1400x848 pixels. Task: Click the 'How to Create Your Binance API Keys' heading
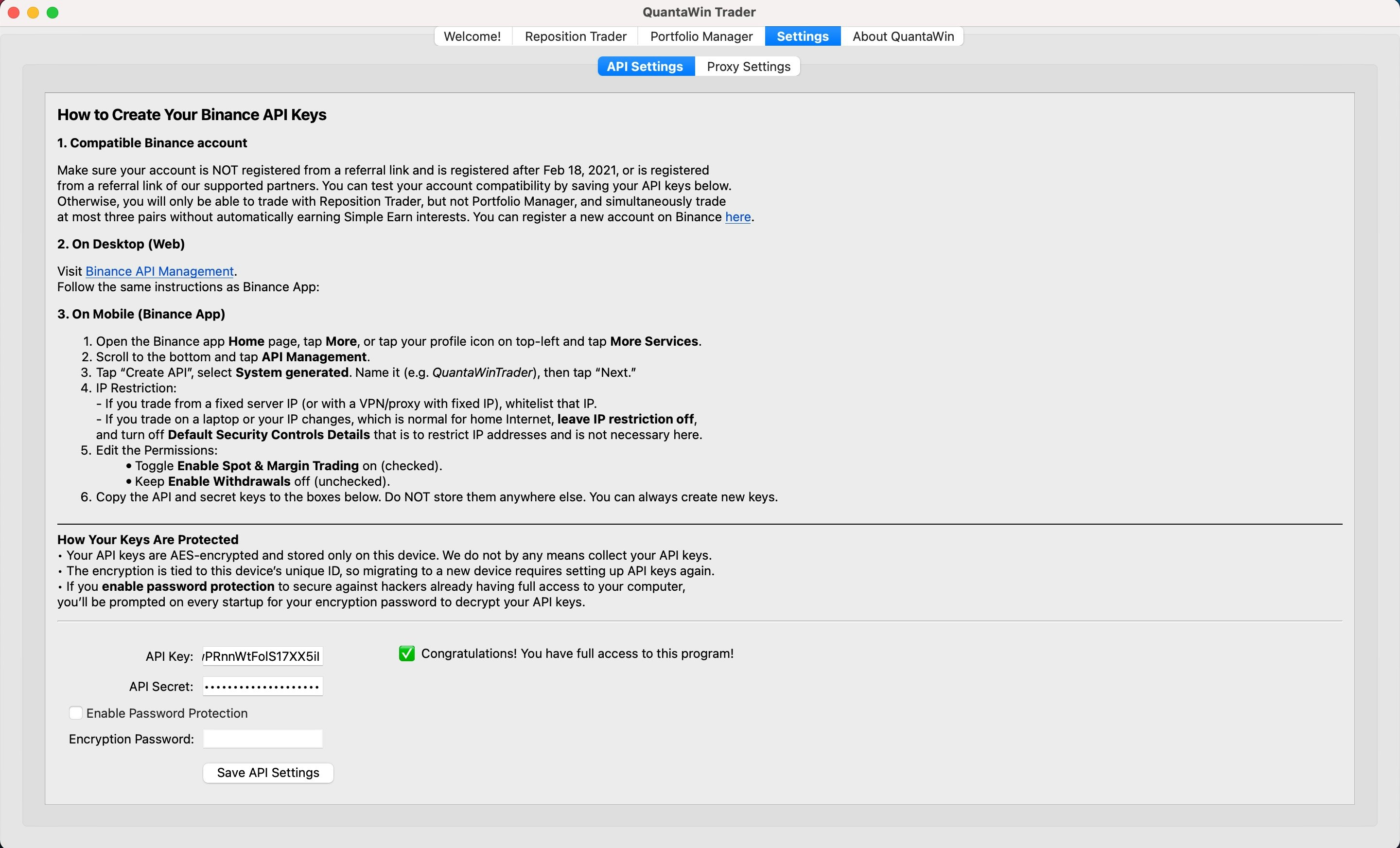click(x=192, y=115)
